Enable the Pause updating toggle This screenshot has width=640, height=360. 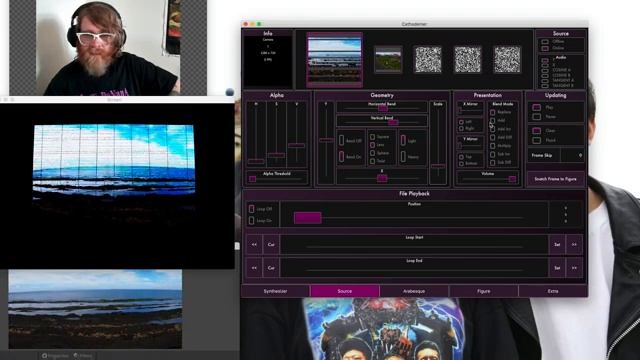537,117
